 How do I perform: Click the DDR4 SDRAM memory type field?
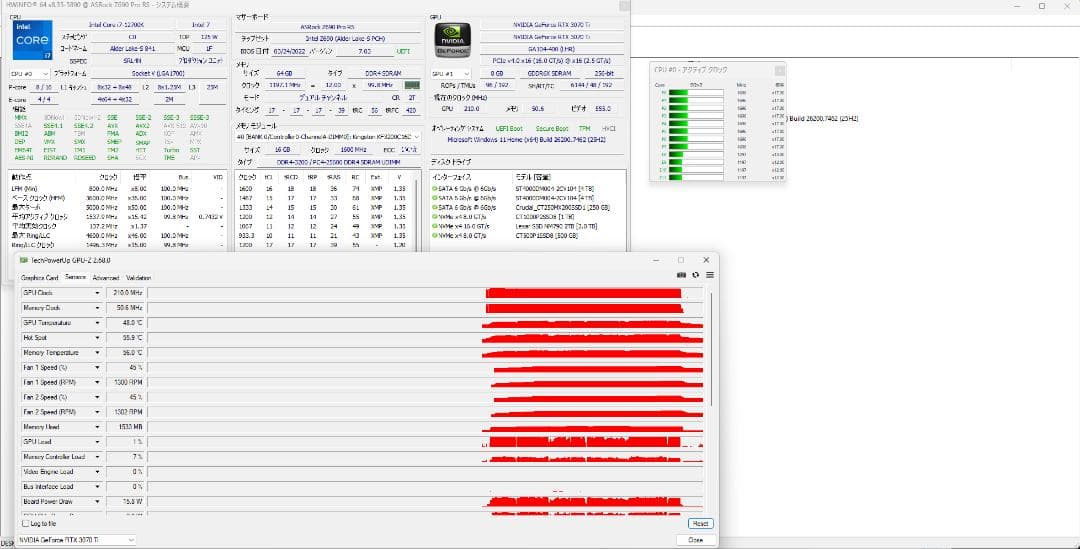coord(383,74)
